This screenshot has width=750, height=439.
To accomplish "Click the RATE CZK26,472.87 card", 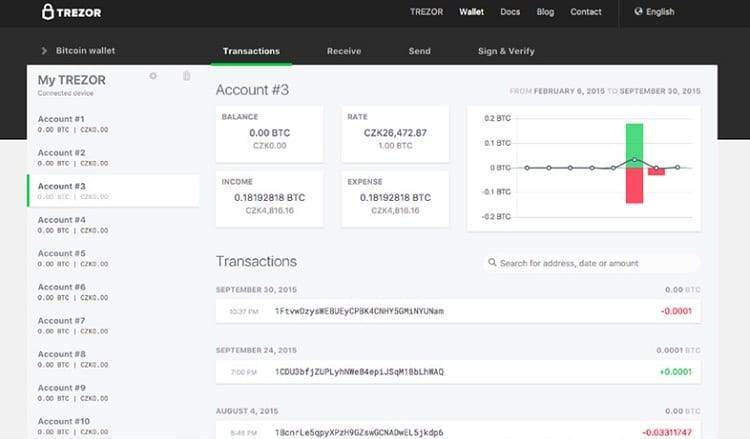I will 395,134.
